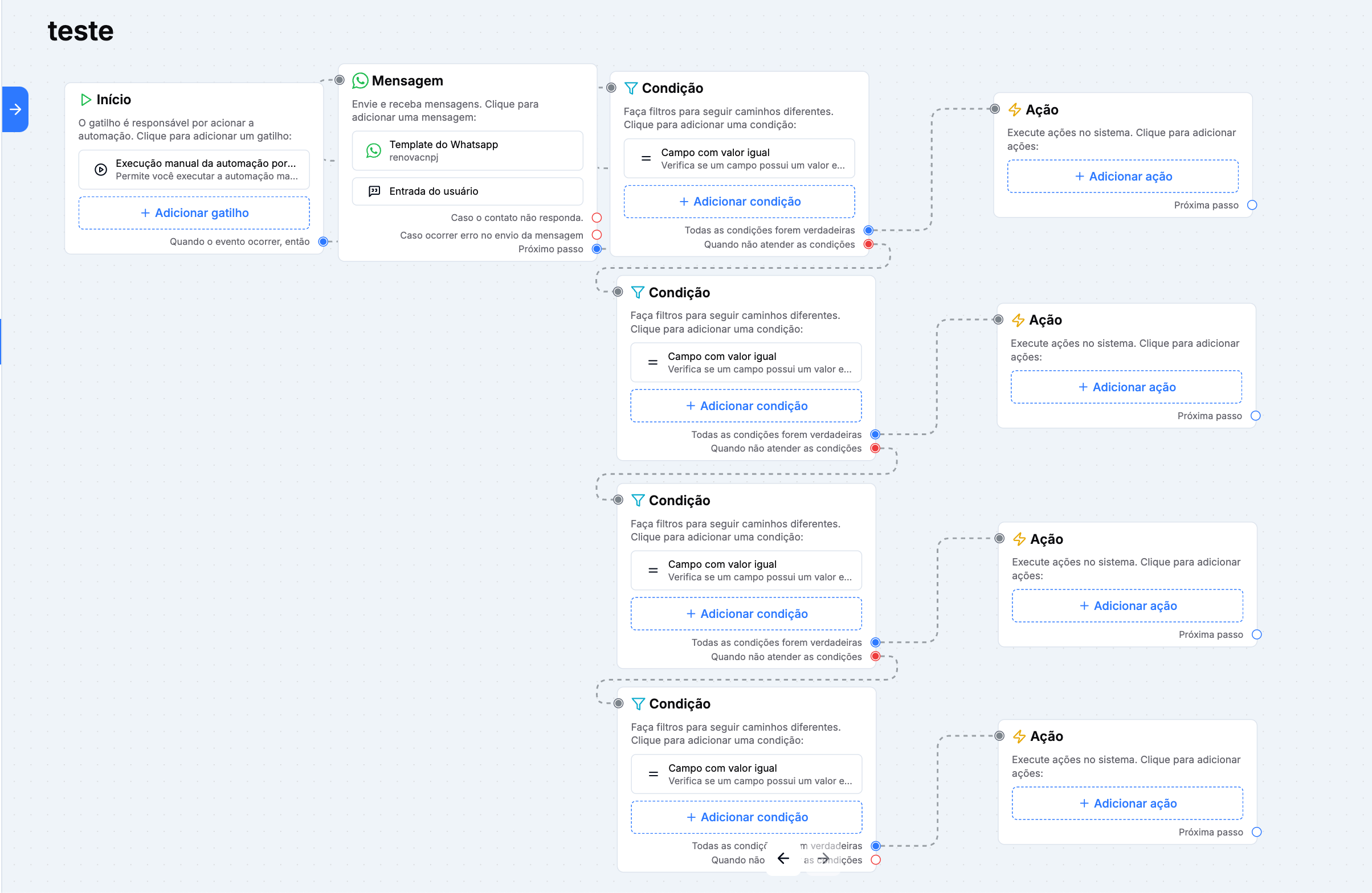Click the topmost Ação node's Próxima passo output circle

coord(1252,205)
